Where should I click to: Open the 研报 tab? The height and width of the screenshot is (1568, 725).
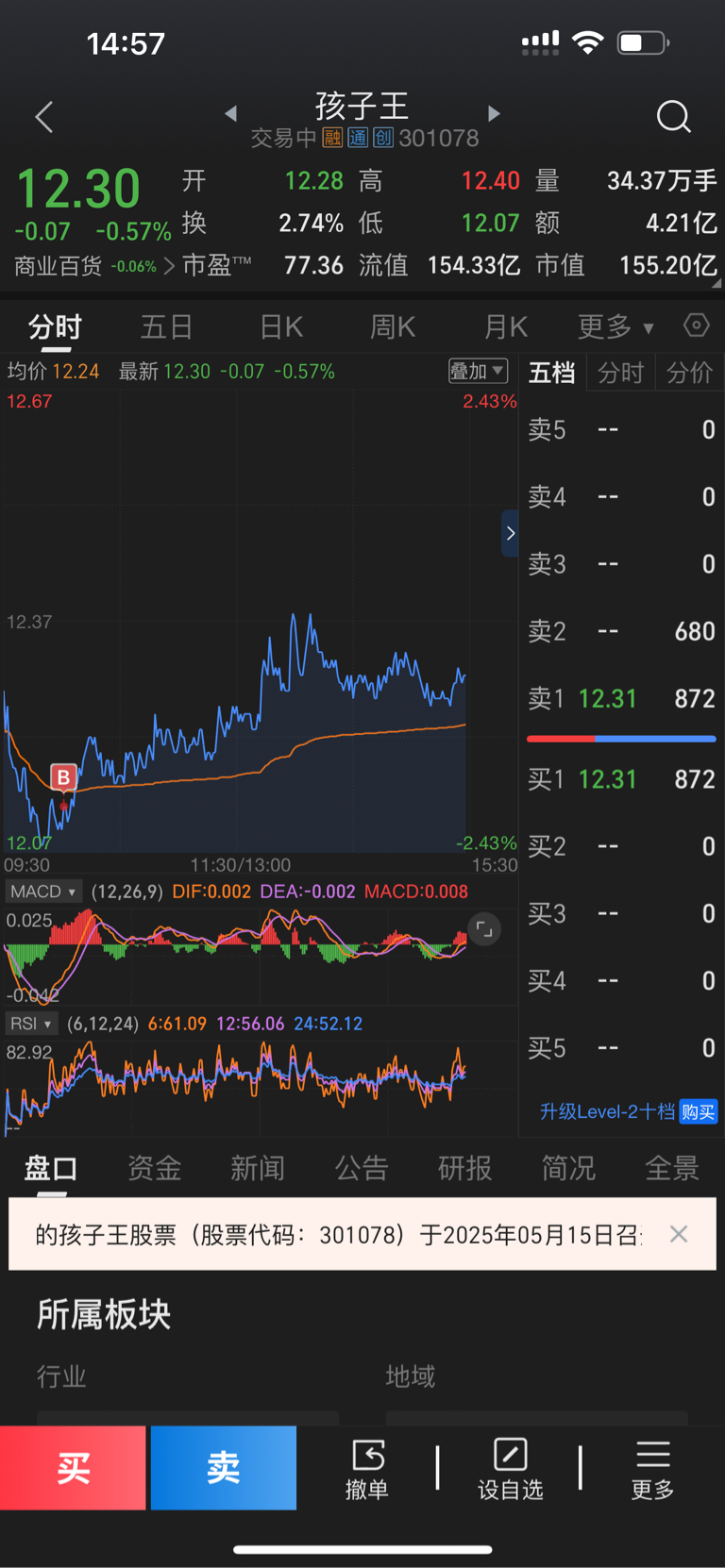tap(464, 1168)
